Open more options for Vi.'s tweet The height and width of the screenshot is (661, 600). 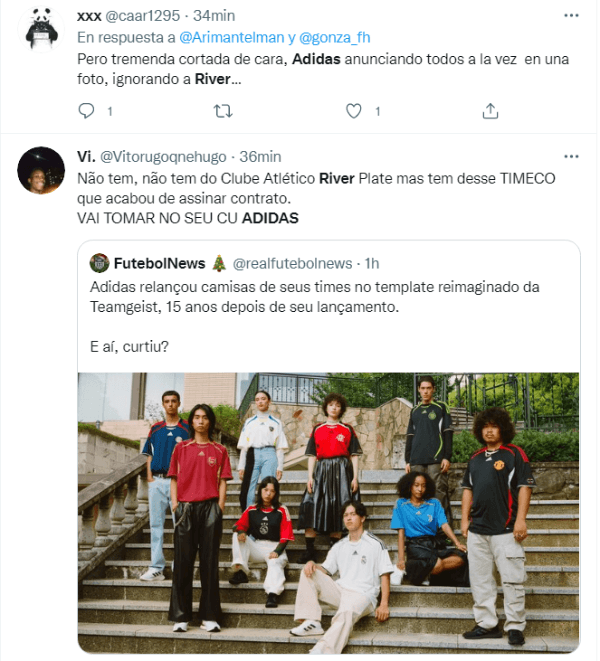pyautogui.click(x=571, y=156)
